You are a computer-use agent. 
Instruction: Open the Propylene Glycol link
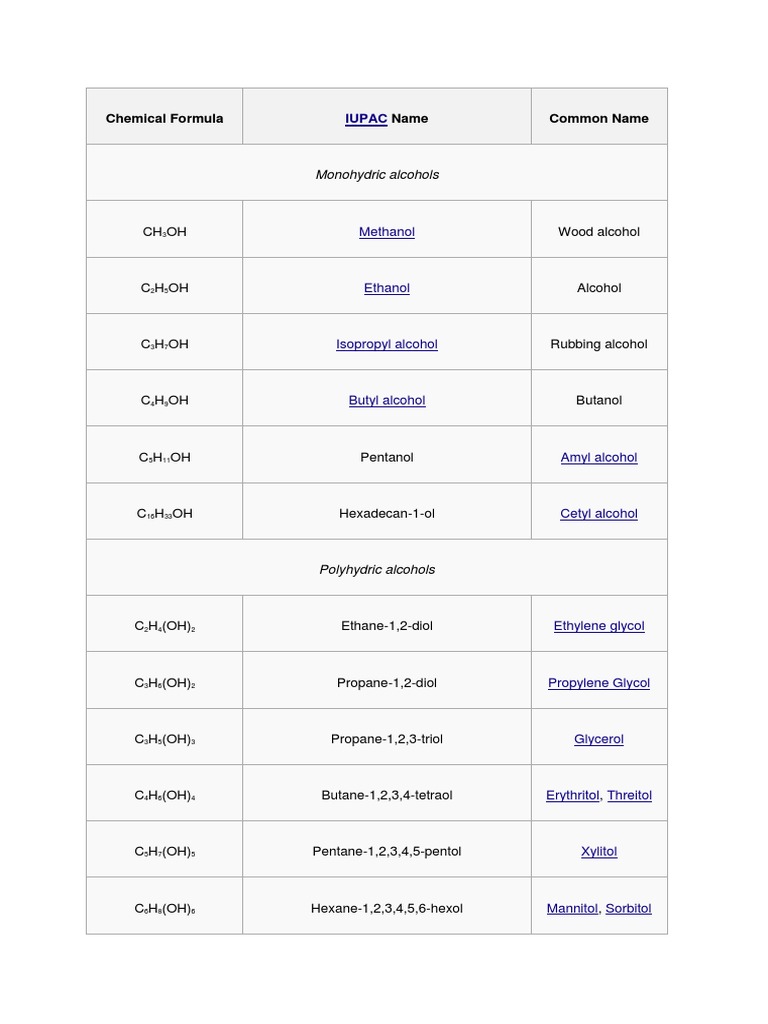(x=599, y=683)
